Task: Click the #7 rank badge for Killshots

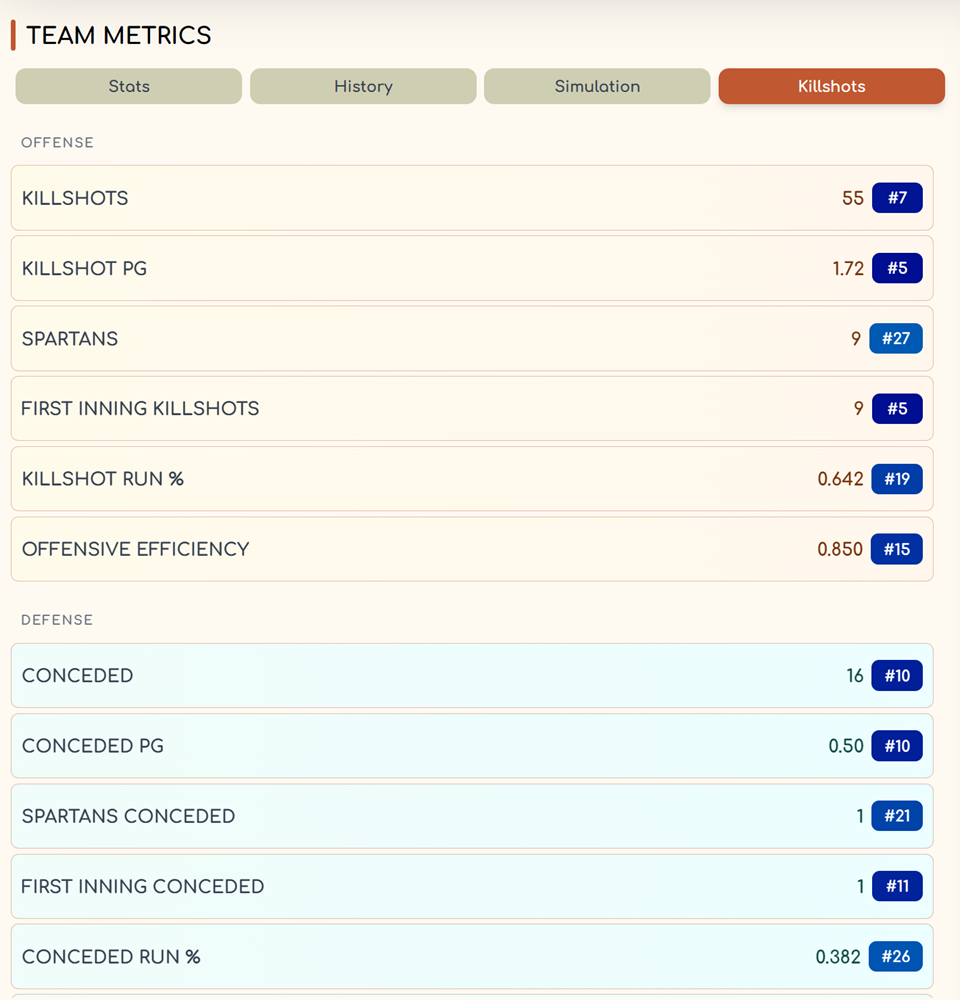Action: 897,198
